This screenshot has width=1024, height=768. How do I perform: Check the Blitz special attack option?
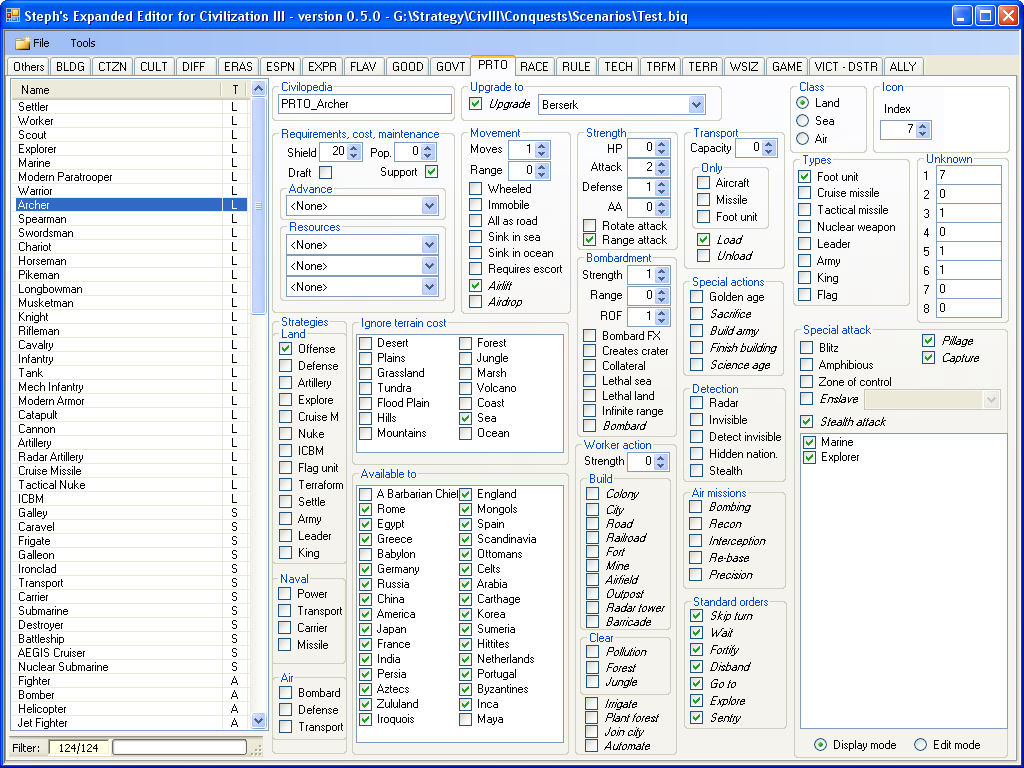click(x=807, y=348)
